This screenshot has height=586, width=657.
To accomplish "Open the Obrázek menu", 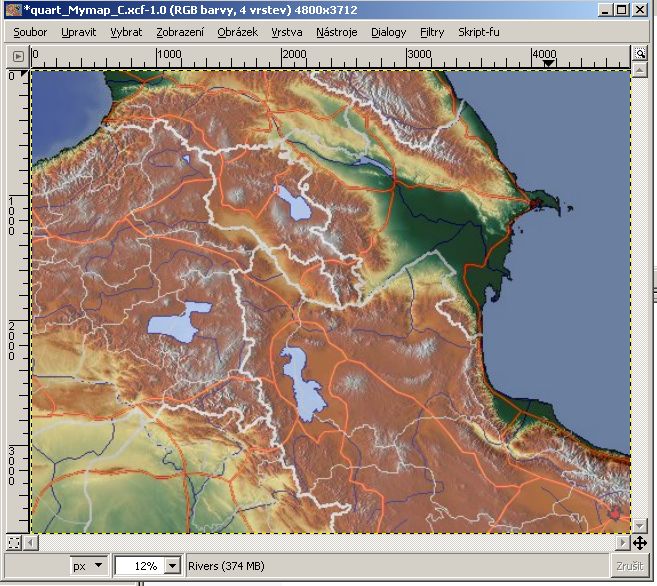I will tap(237, 32).
